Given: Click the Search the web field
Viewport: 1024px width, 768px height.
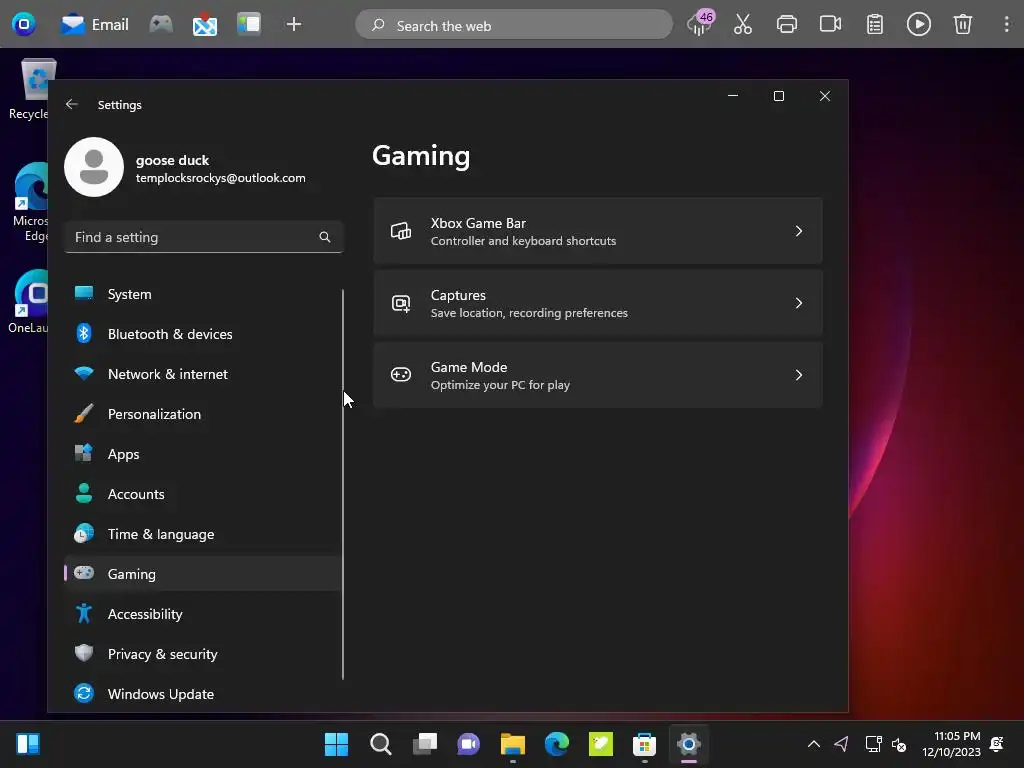Looking at the screenshot, I should coord(514,25).
